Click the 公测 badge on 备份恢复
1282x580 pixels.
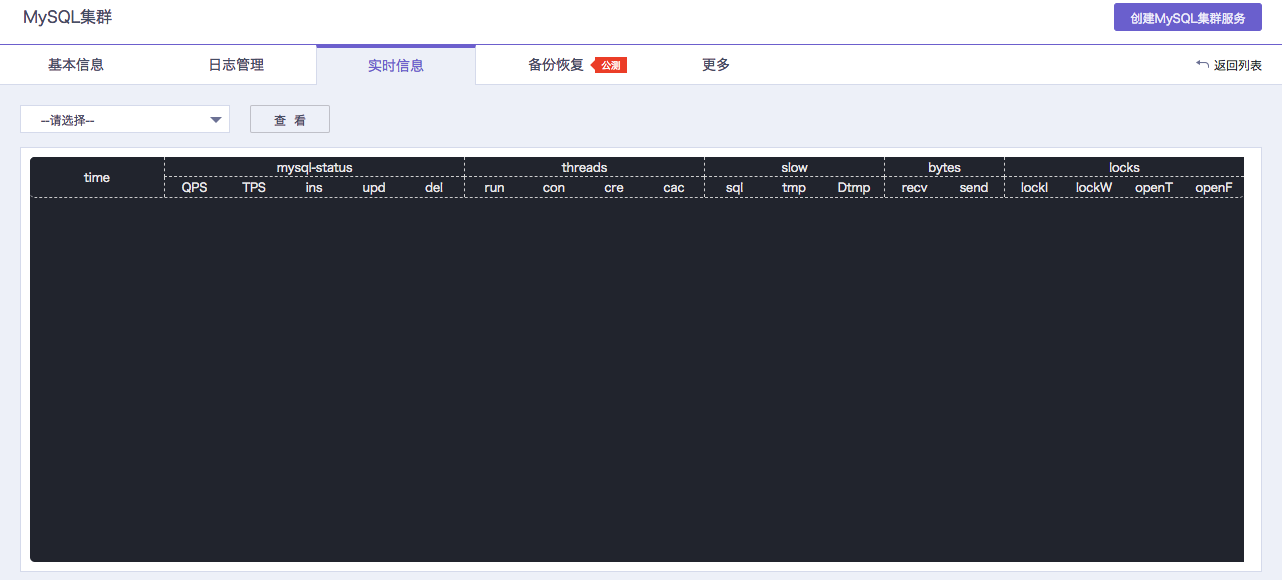click(x=610, y=65)
